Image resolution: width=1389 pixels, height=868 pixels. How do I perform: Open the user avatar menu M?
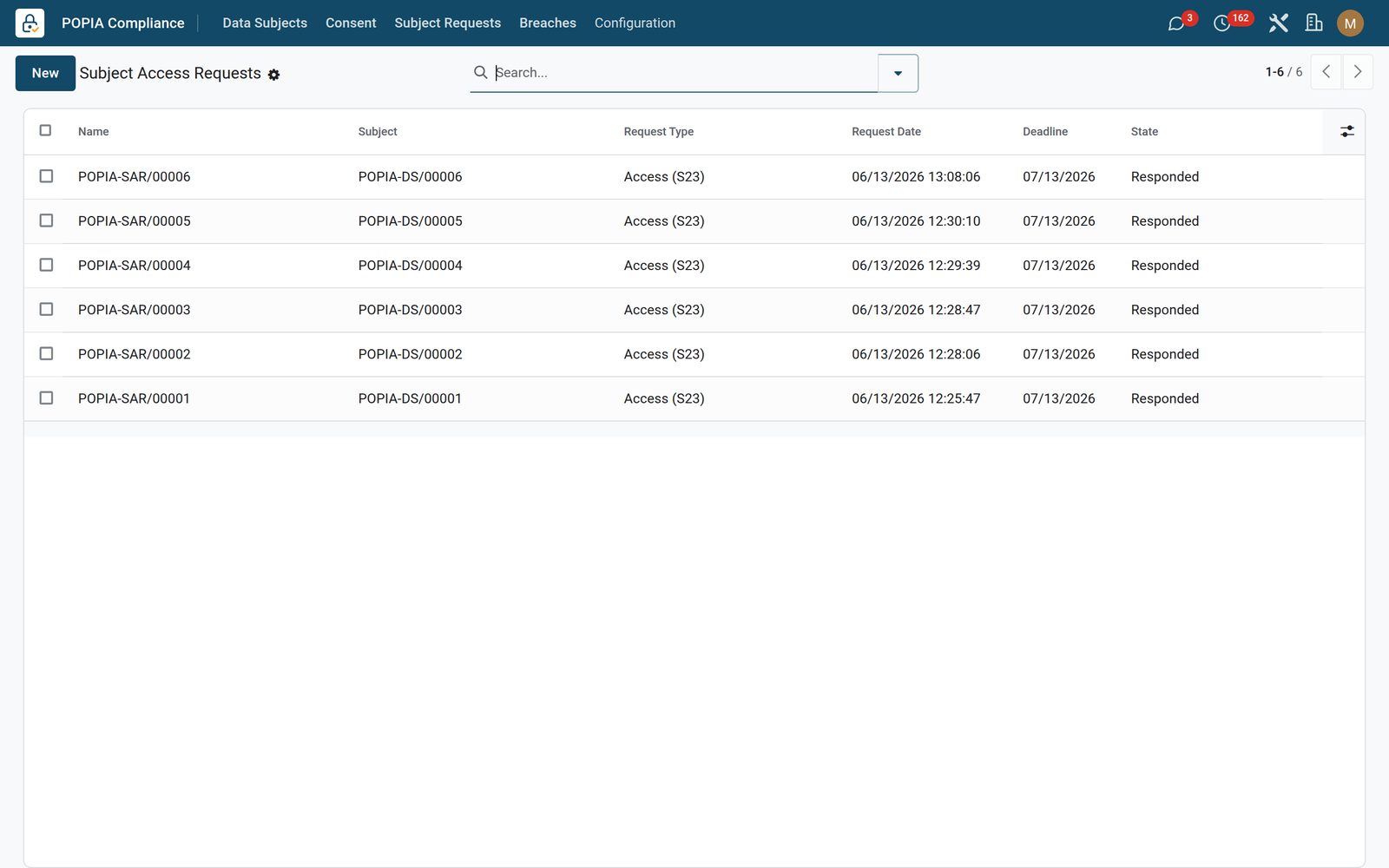[1350, 23]
